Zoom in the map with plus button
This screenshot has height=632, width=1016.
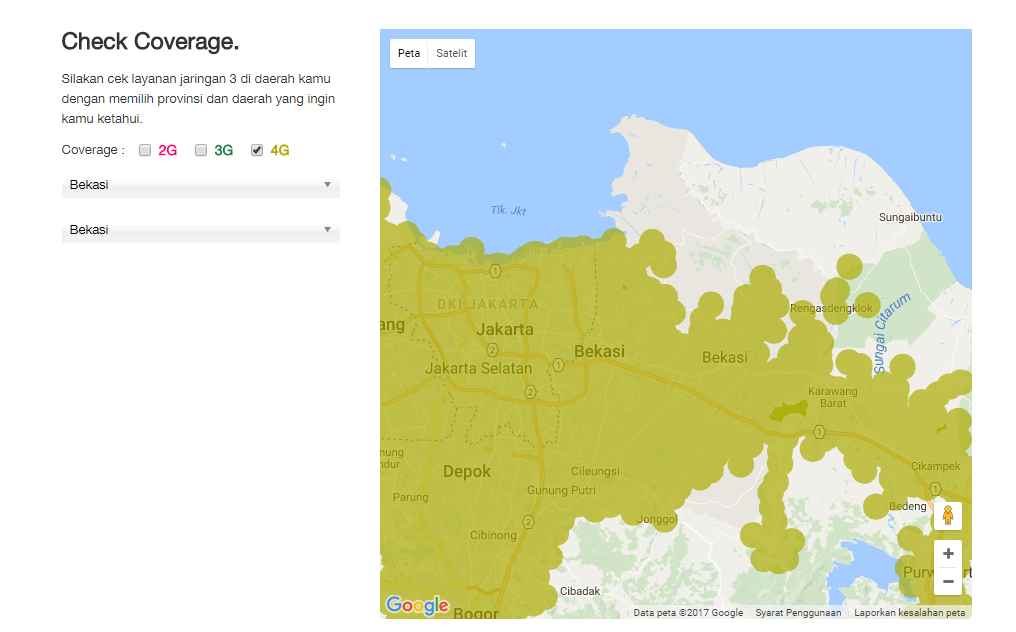pos(947,554)
